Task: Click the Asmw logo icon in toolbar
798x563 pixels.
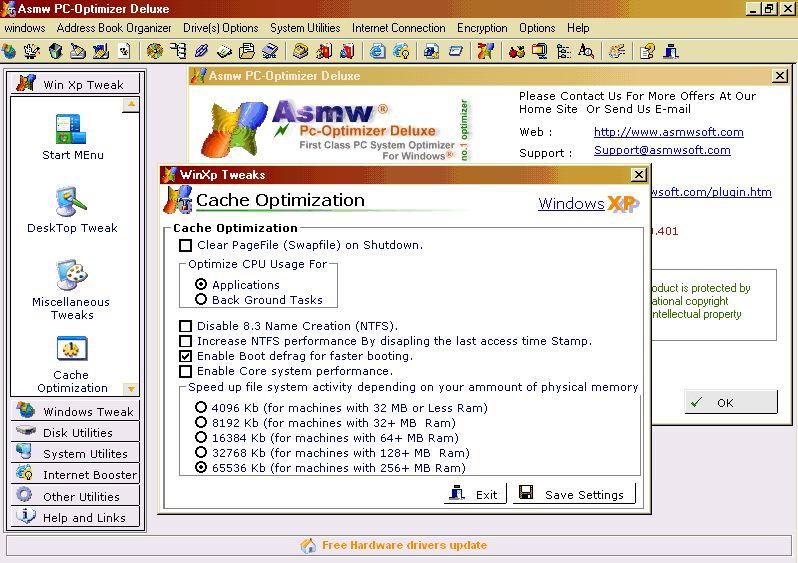Action: click(485, 51)
